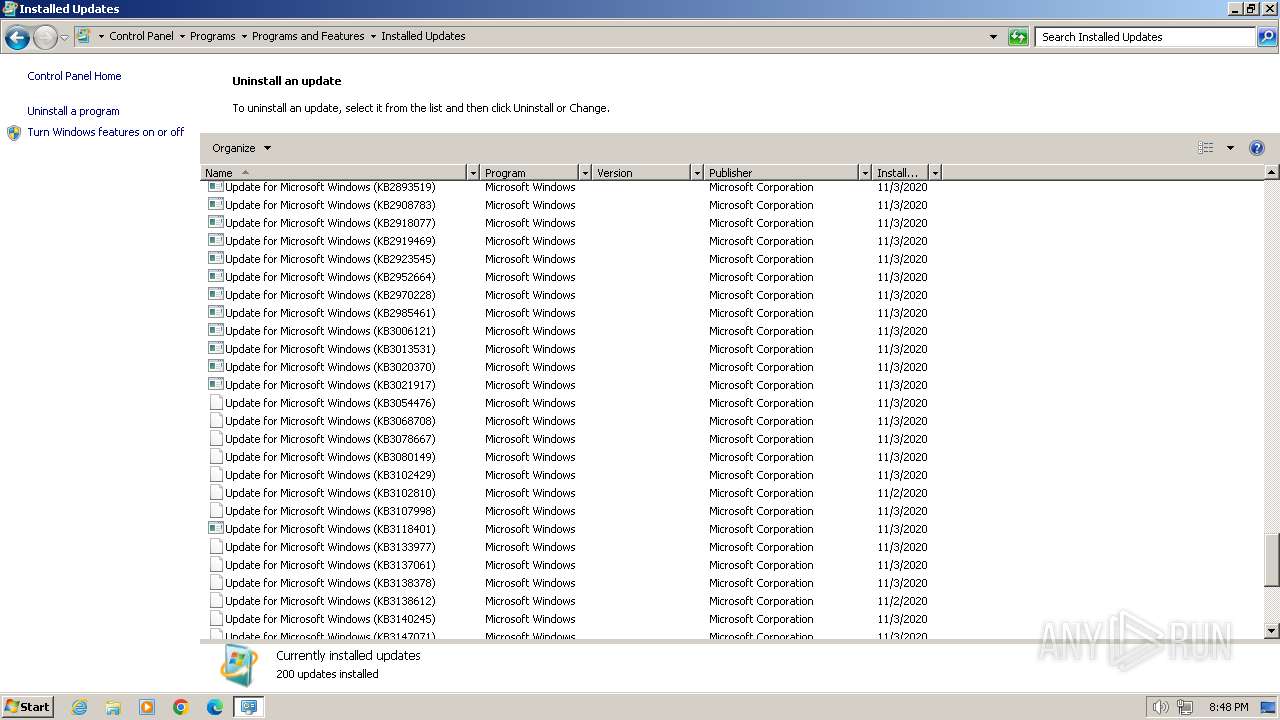
Task: Open Internet Explorer from taskbar
Action: point(79,707)
